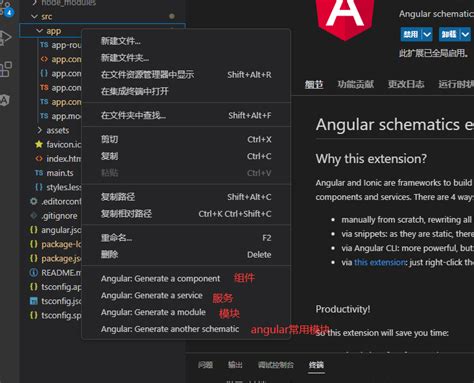Expand the assets folder
Image resolution: width=474 pixels, height=383 pixels.
39,130
